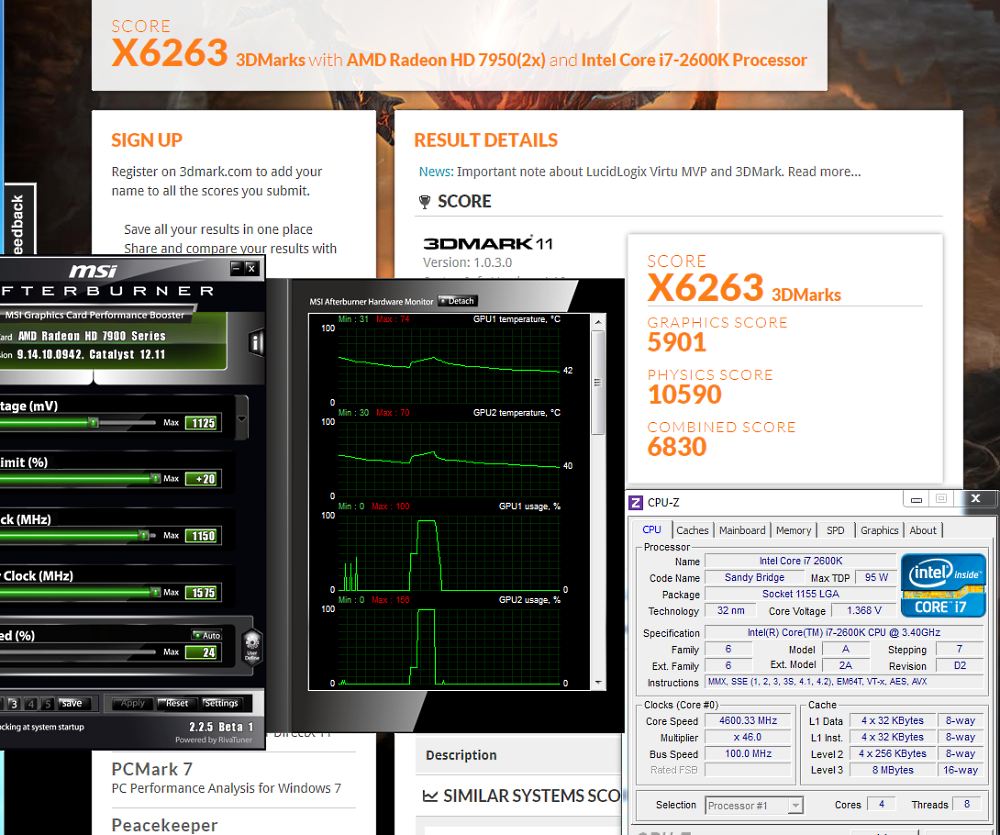Click the Description heading
Viewport: 1000px width, 835px height.
pos(461,755)
